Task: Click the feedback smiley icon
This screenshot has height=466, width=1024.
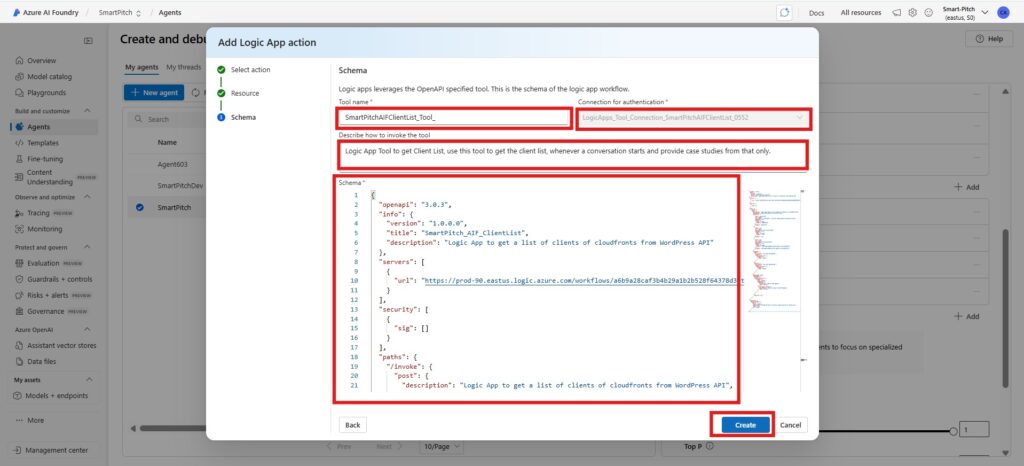Action: pyautogui.click(x=929, y=12)
